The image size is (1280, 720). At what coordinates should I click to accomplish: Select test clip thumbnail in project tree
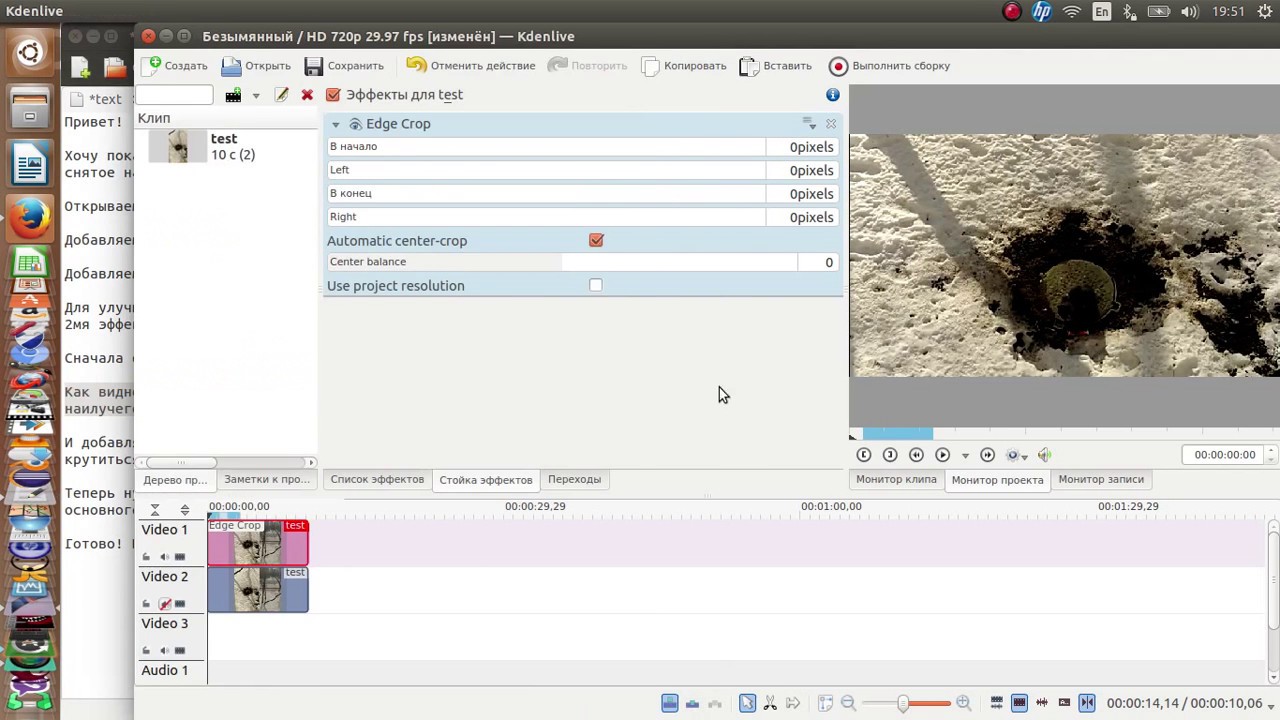(x=178, y=146)
